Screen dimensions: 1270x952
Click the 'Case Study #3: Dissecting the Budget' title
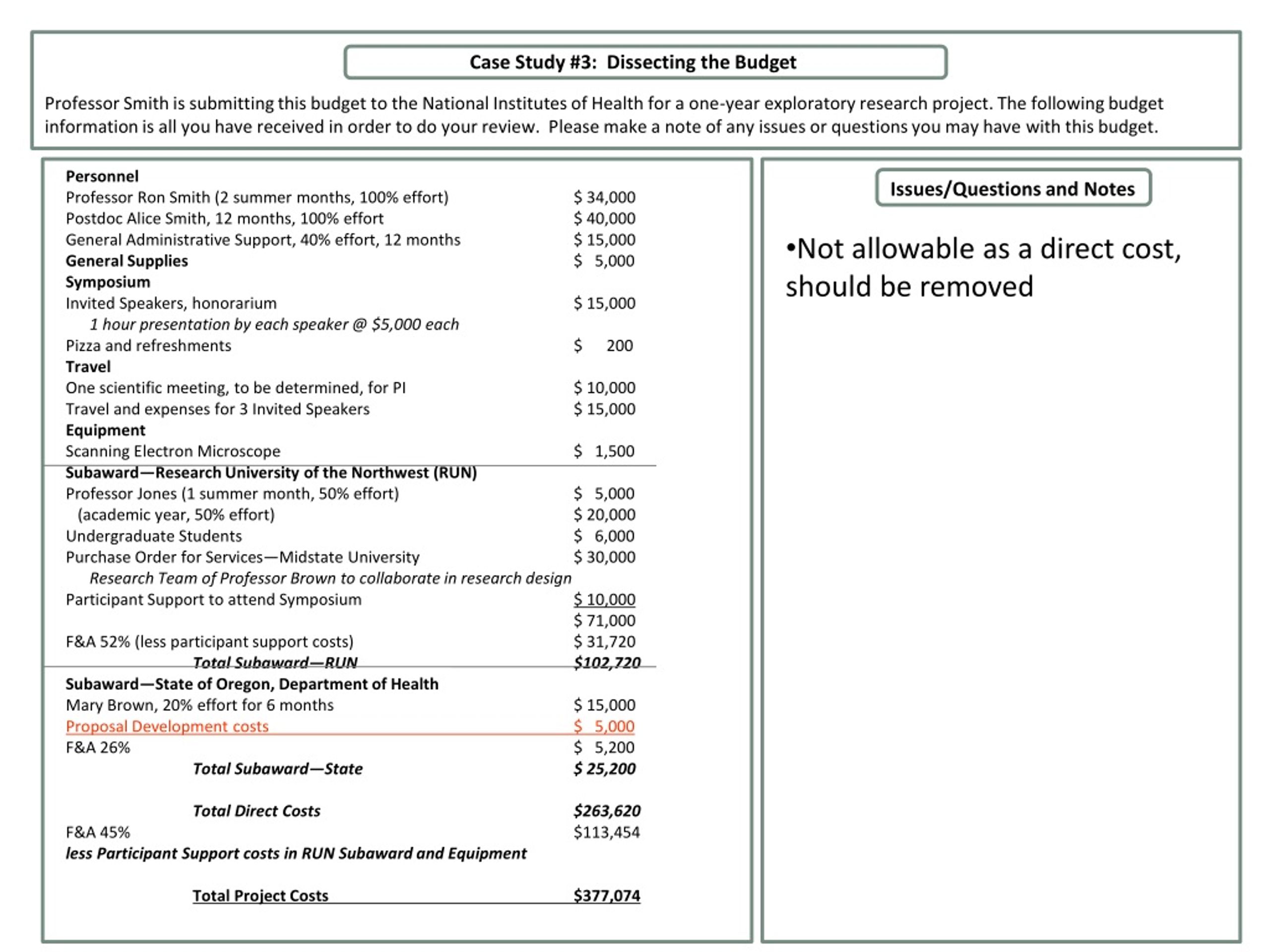click(633, 62)
